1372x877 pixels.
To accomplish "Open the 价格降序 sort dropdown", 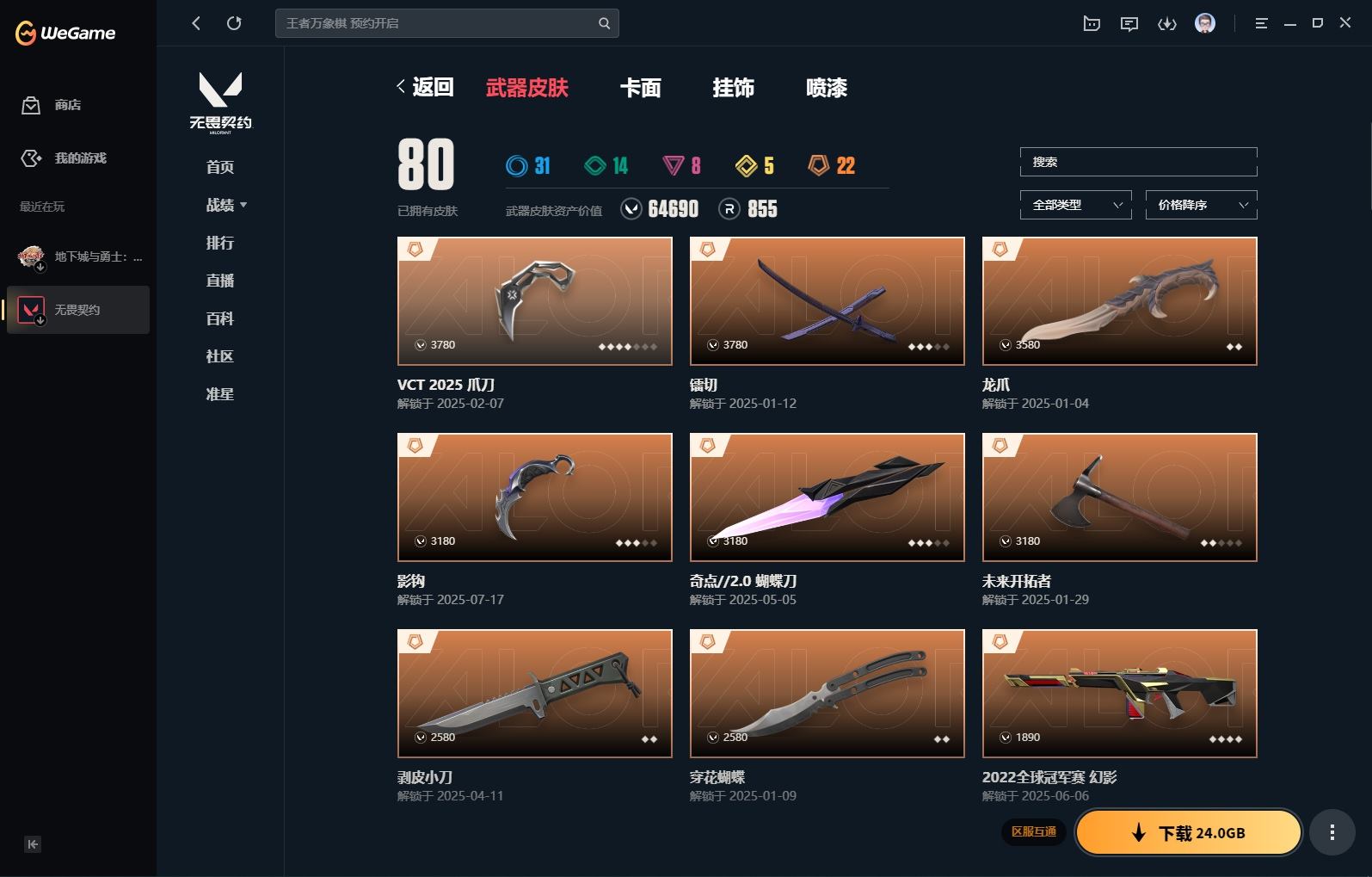I will [x=1202, y=205].
